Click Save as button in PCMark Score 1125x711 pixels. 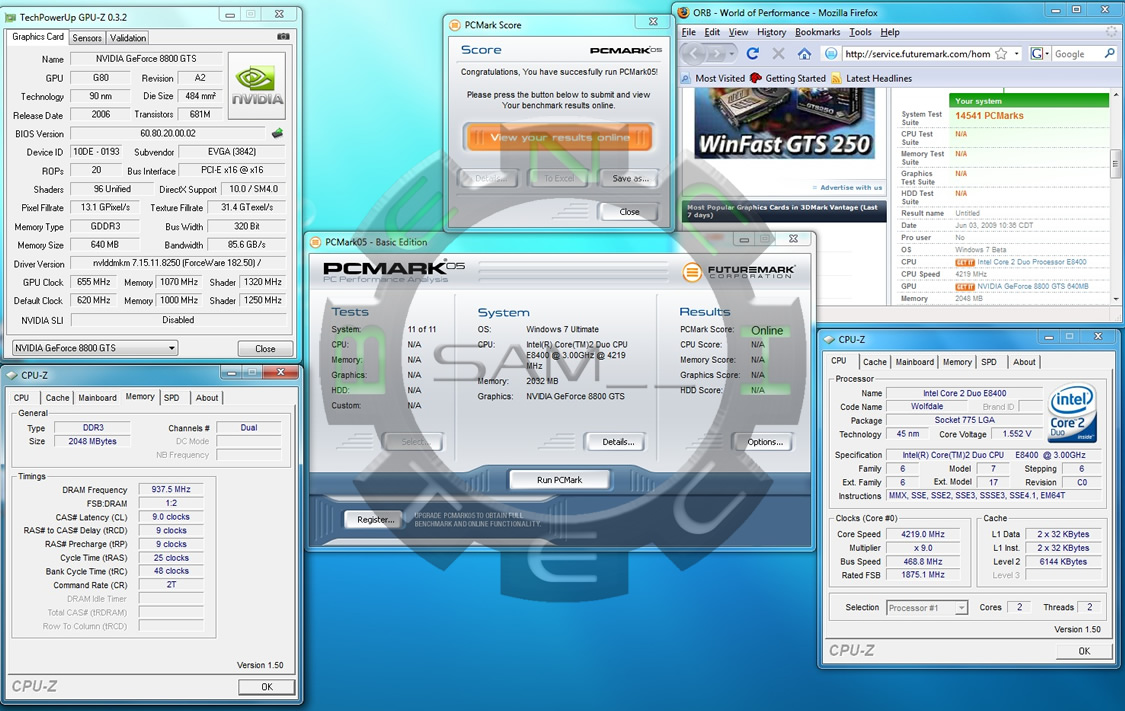click(x=630, y=178)
